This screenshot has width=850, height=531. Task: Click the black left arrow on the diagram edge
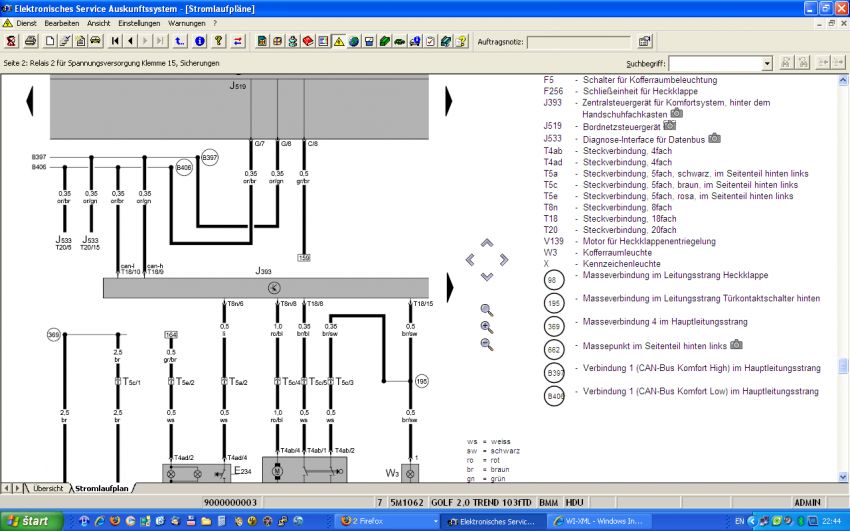coord(30,100)
